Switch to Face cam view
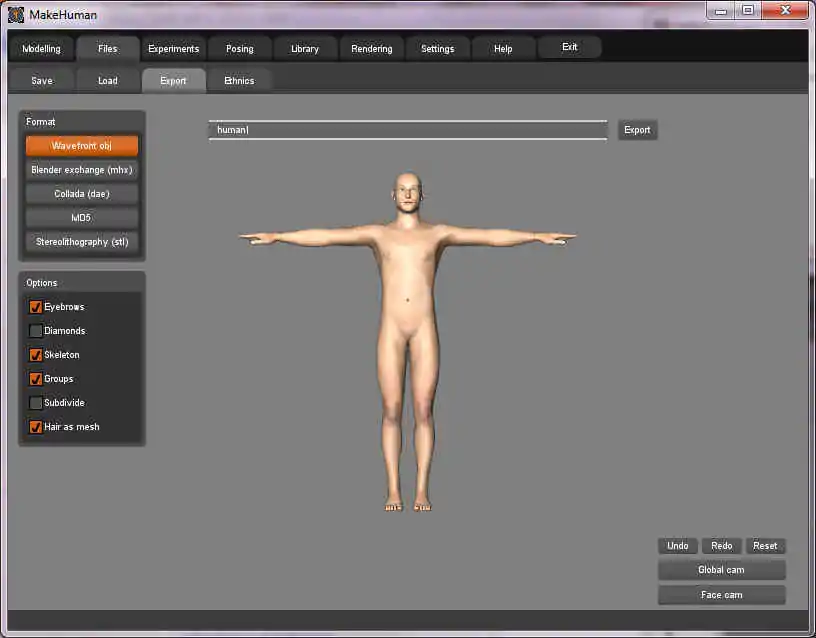This screenshot has height=638, width=816. 721,595
